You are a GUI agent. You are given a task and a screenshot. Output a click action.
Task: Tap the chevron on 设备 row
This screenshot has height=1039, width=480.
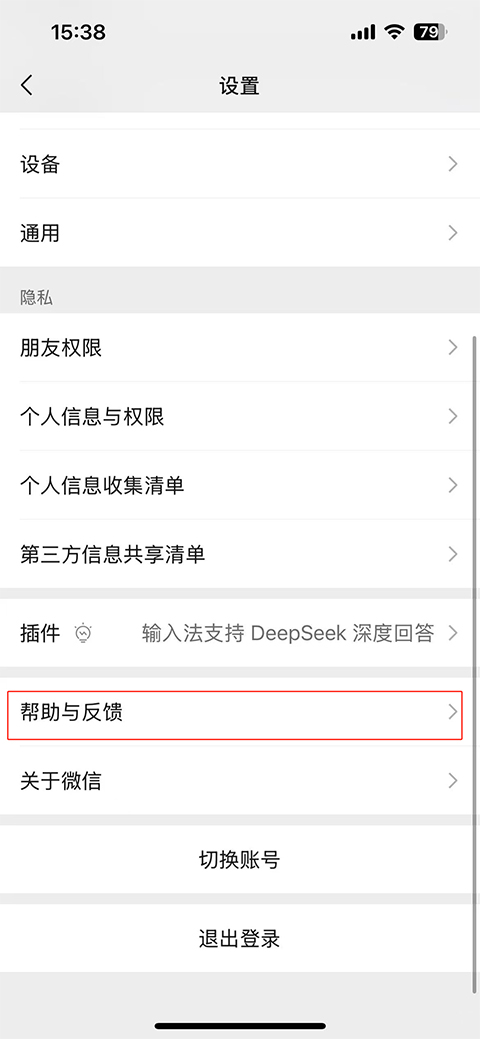[x=453, y=164]
